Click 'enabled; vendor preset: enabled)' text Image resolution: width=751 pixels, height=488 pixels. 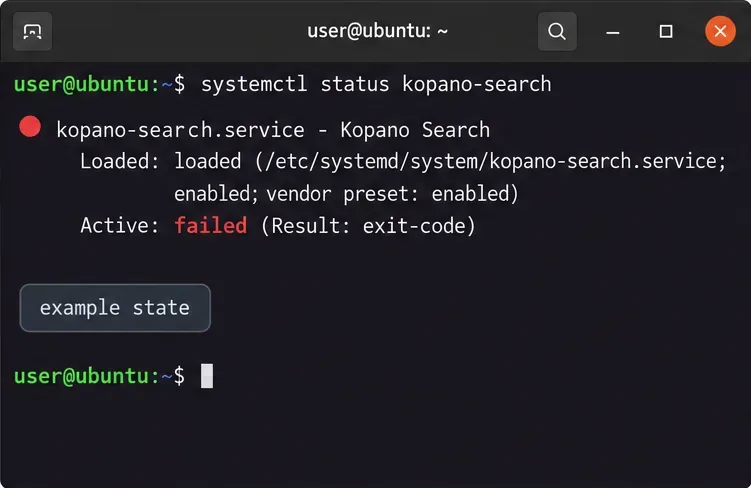[x=346, y=194]
